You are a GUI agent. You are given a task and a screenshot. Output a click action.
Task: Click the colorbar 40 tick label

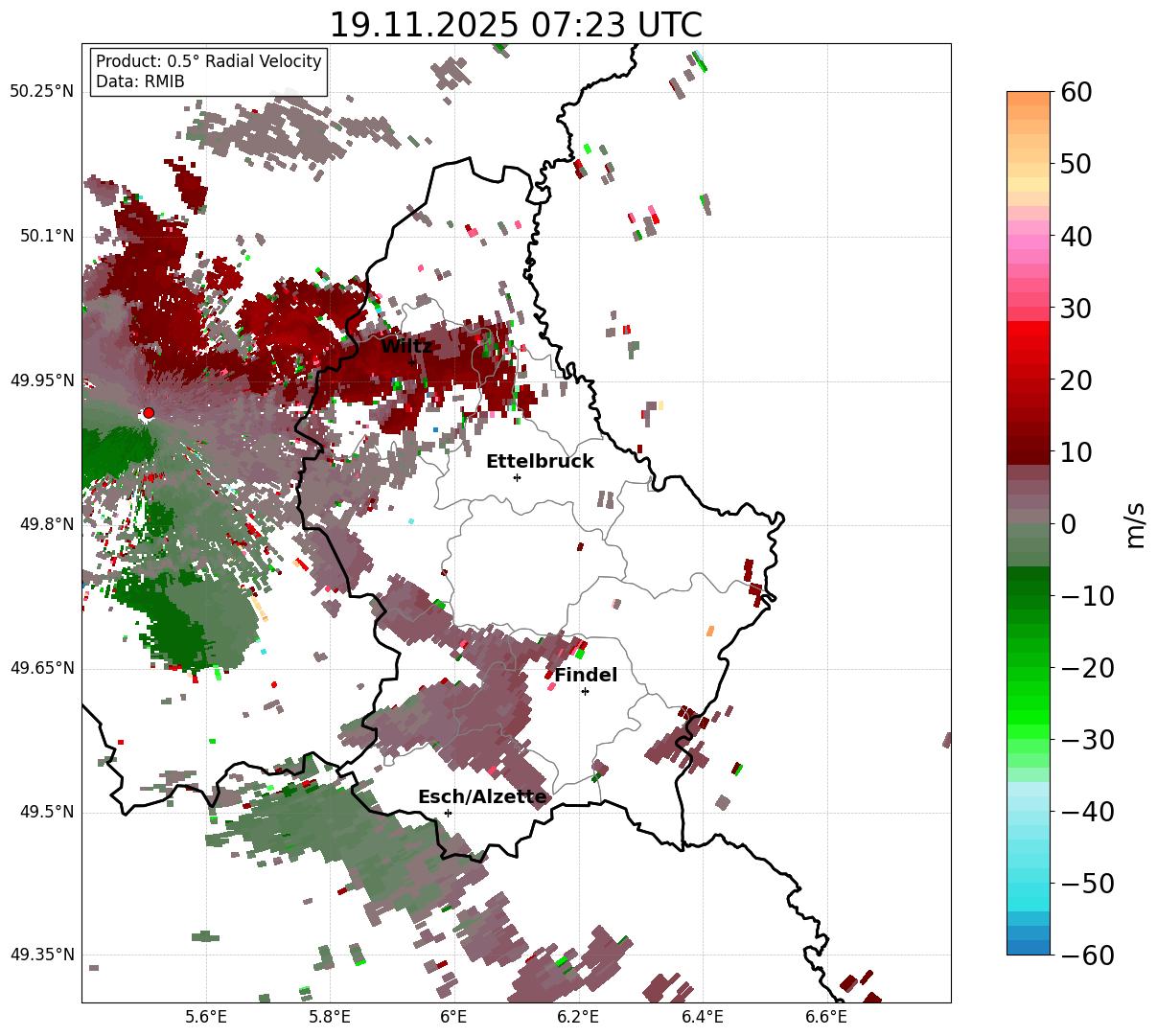tap(1076, 236)
